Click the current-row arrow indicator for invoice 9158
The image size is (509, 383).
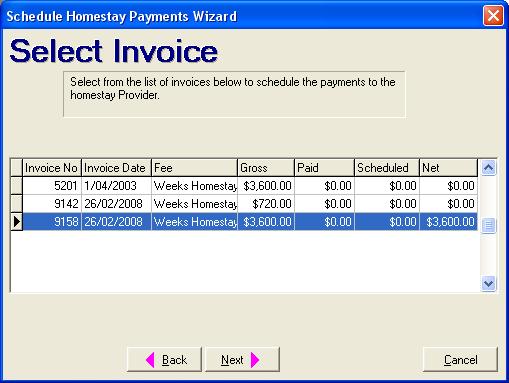[16, 222]
